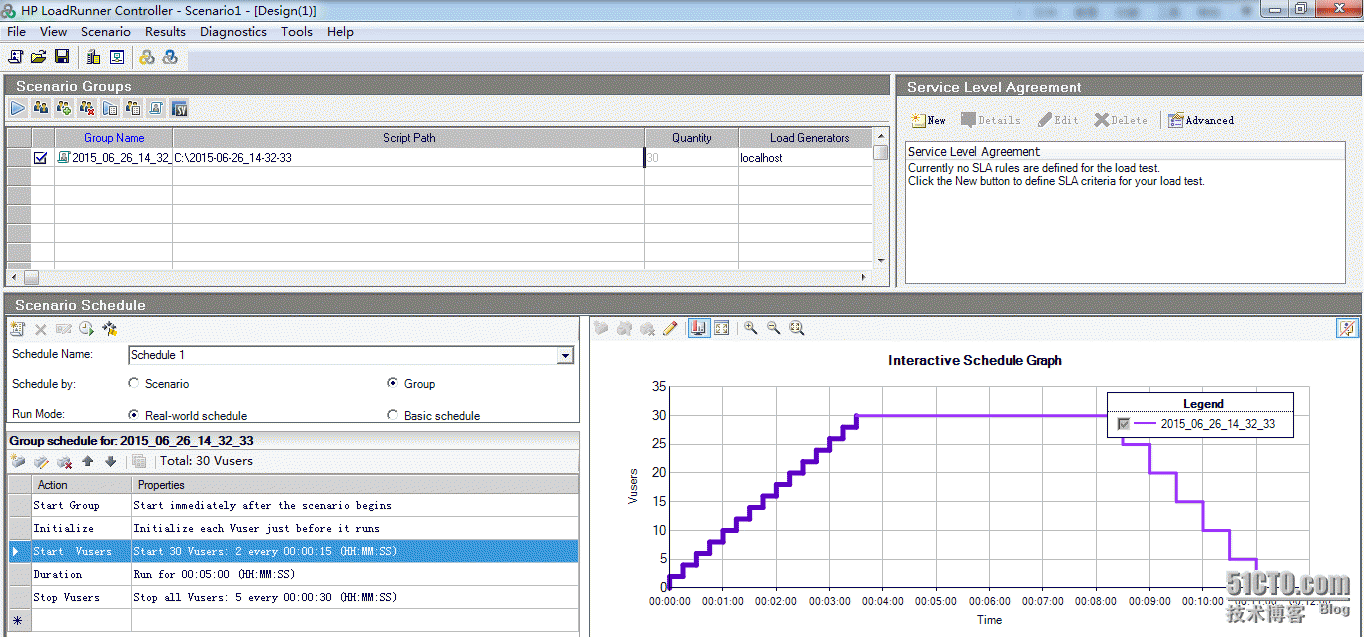Open a scenario with the folder icon
This screenshot has width=1364, height=637.
coord(39,57)
